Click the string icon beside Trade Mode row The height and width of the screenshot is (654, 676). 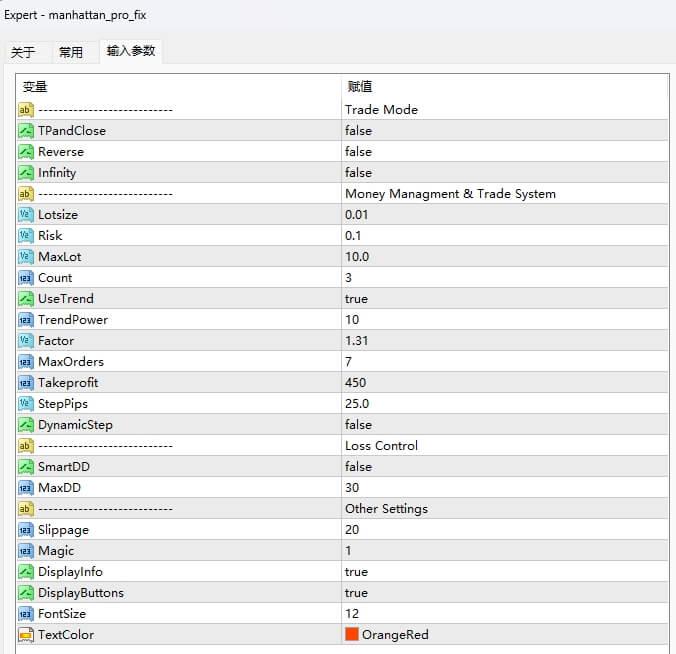coord(26,110)
